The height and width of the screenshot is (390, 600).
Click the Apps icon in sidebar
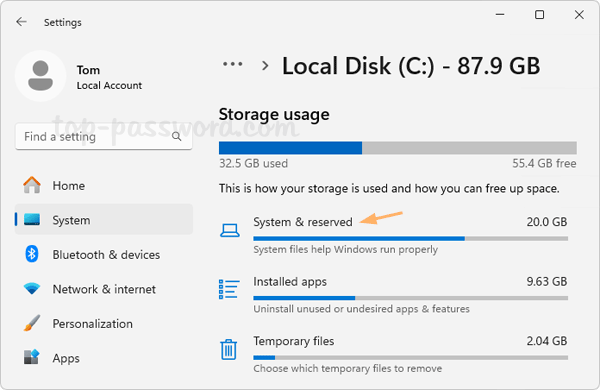[x=32, y=357]
